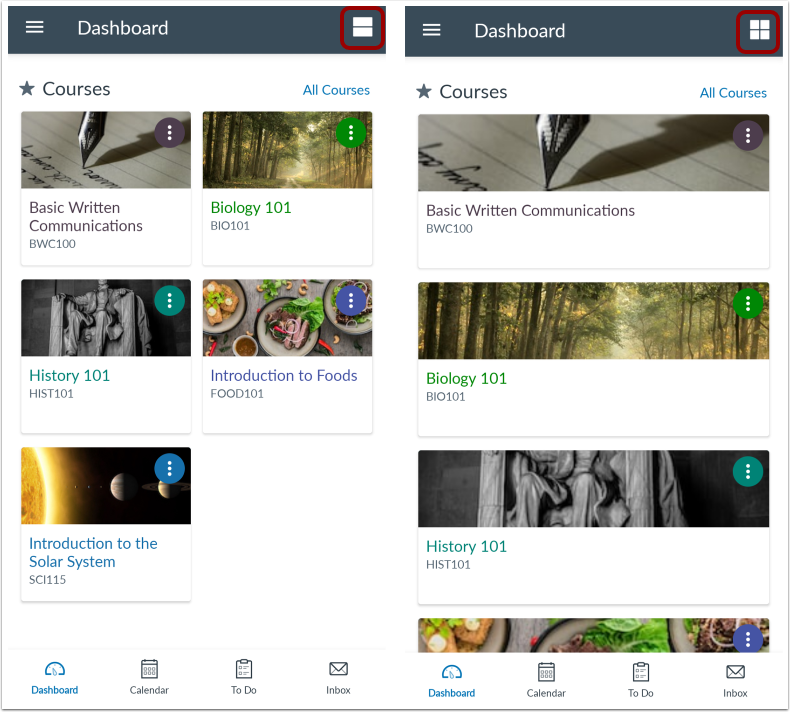This screenshot has width=790, height=712.
Task: Open options for Introduction to the Solar System card
Action: coord(169,469)
